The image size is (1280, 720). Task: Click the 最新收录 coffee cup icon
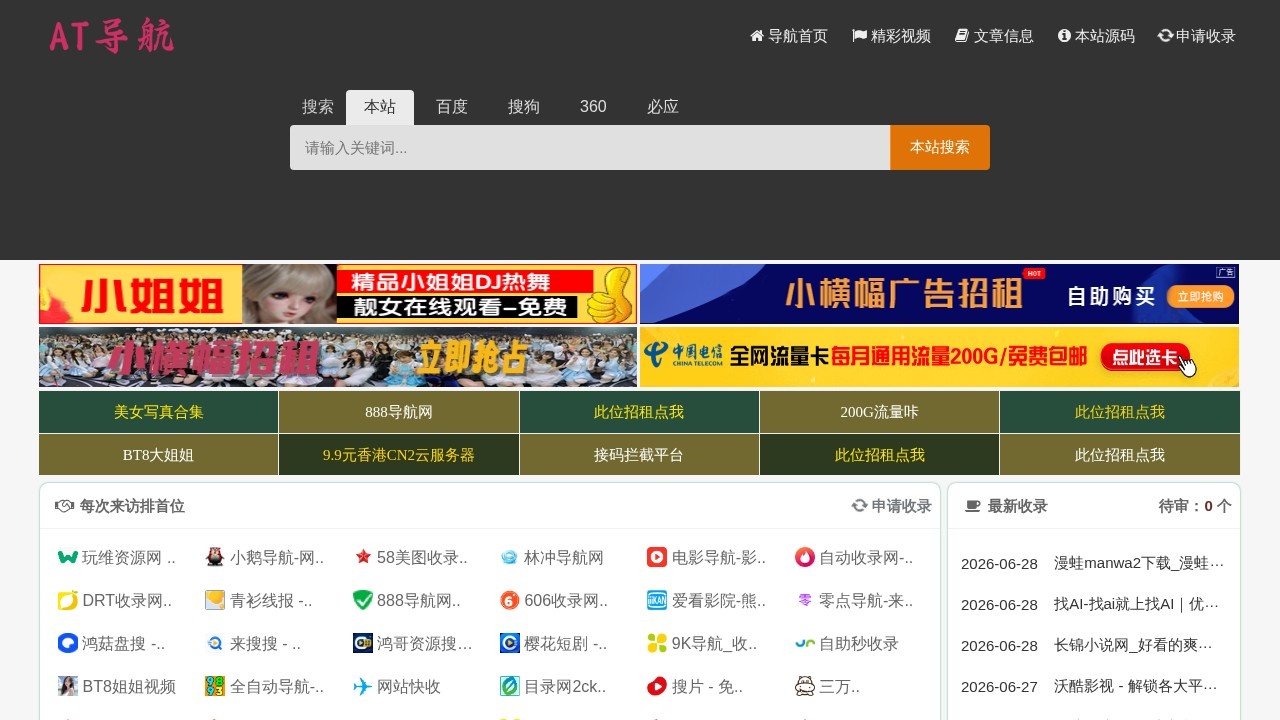click(x=972, y=506)
